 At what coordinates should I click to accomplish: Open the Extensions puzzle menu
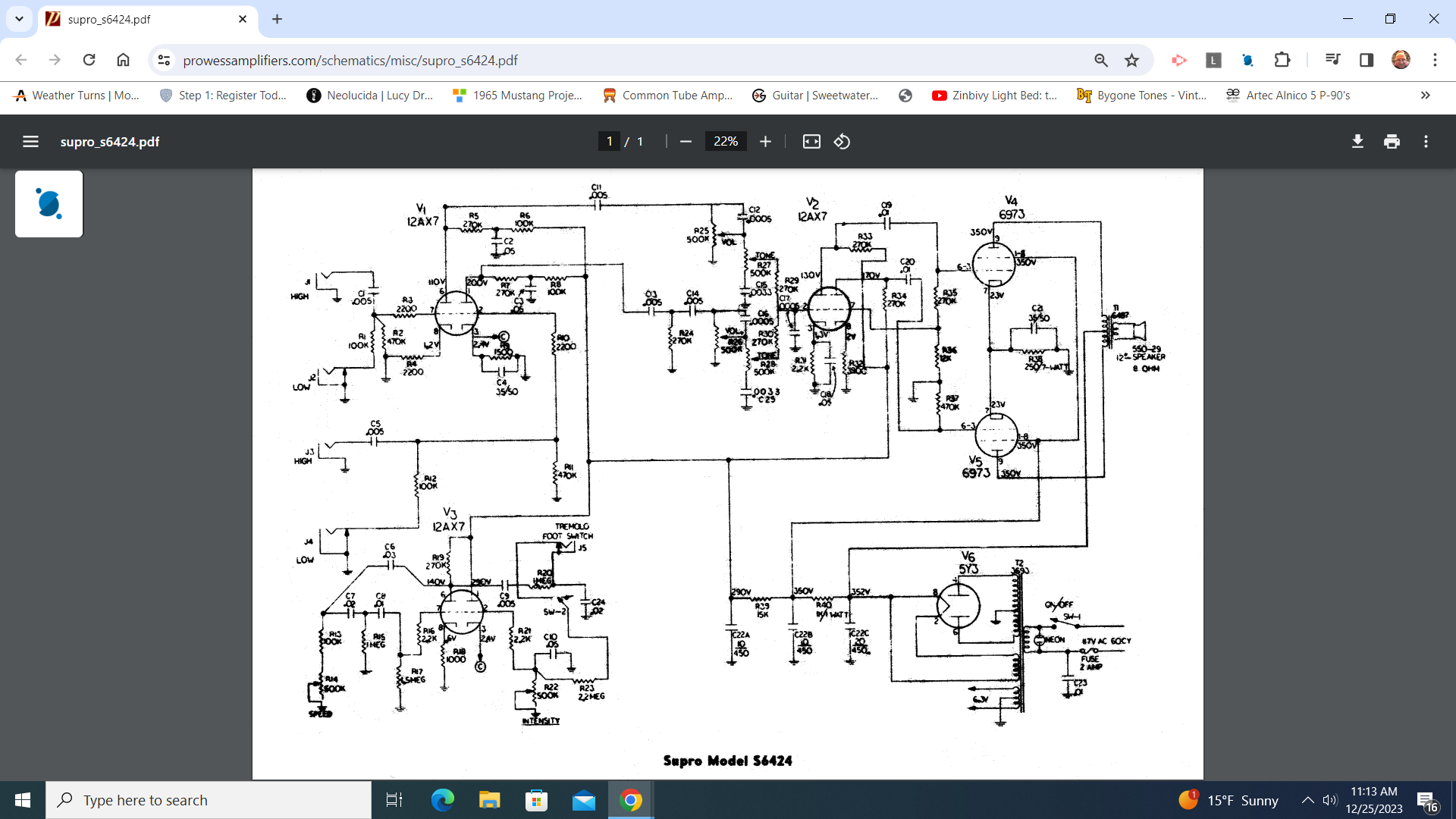[x=1282, y=60]
